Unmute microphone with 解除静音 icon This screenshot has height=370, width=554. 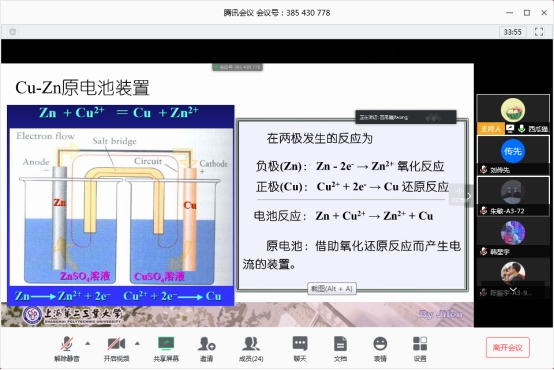(66, 348)
